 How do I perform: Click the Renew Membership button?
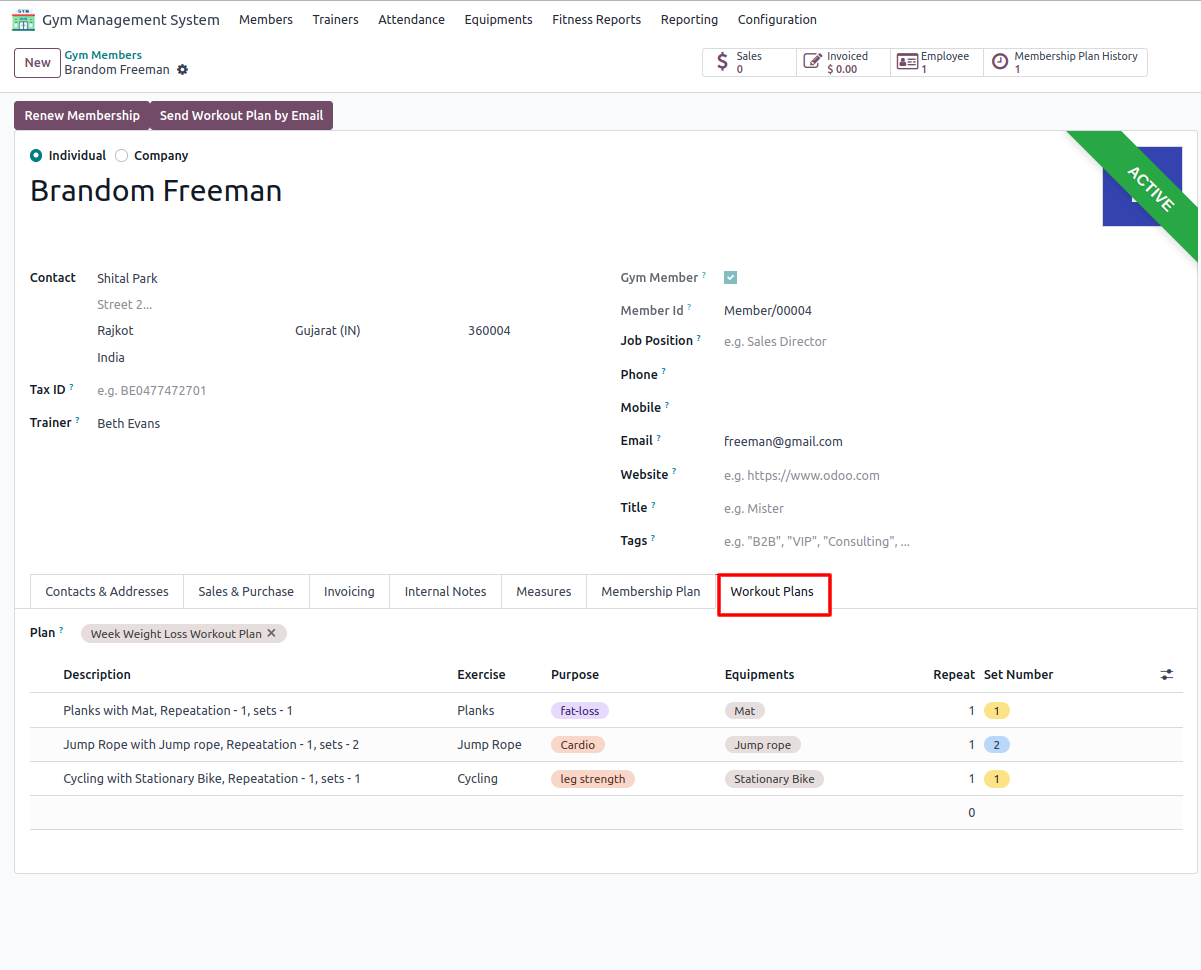coord(82,116)
